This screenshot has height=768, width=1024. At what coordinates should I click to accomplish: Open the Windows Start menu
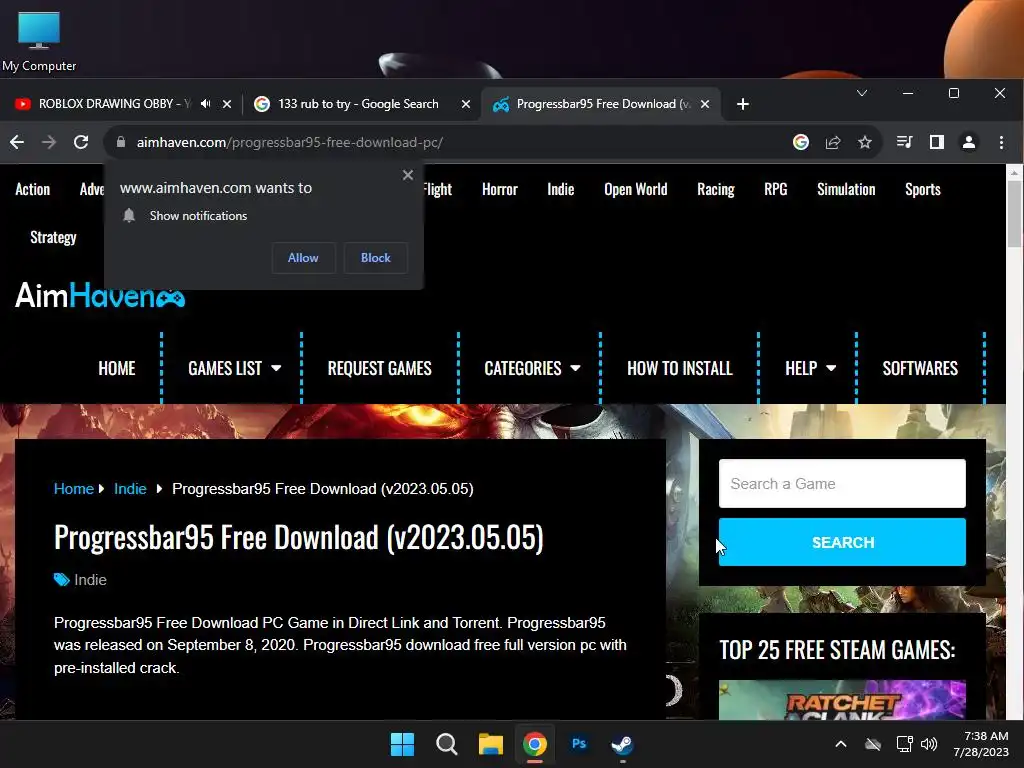point(402,744)
